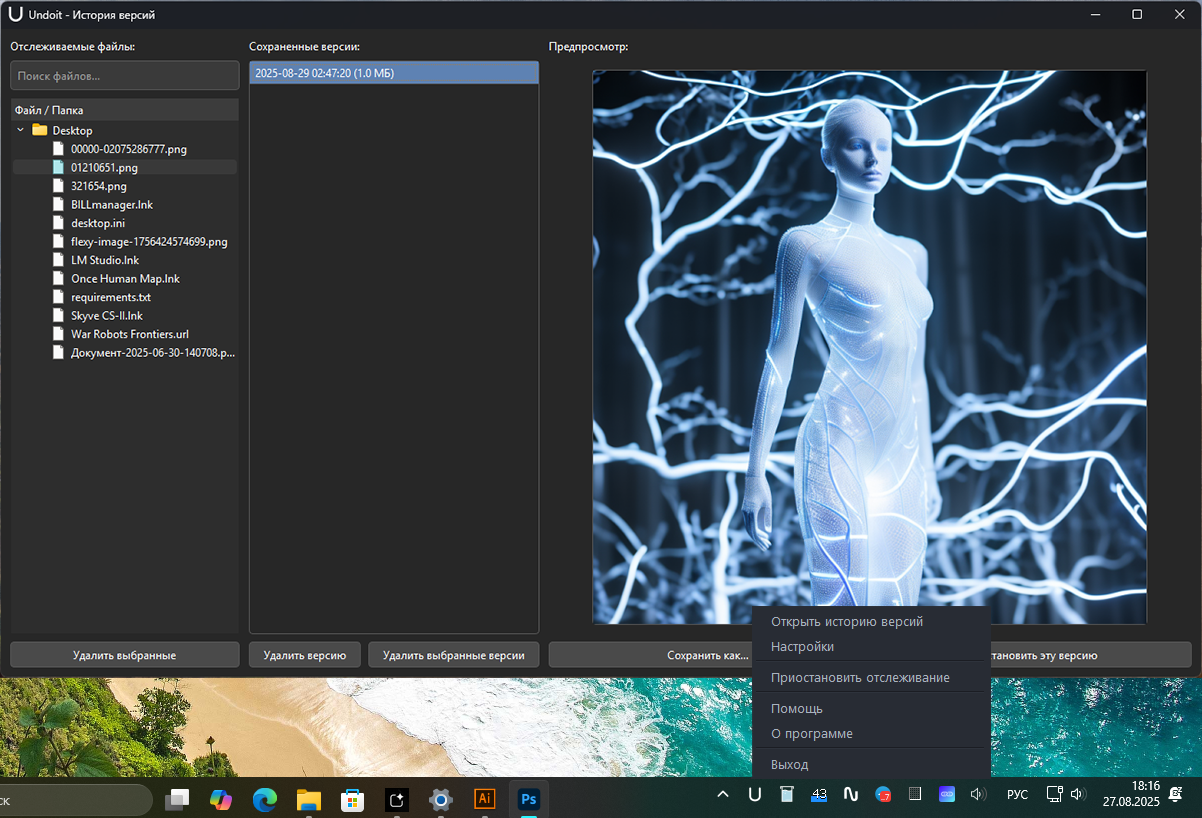Show hidden tray icons with the chevron

pos(723,795)
